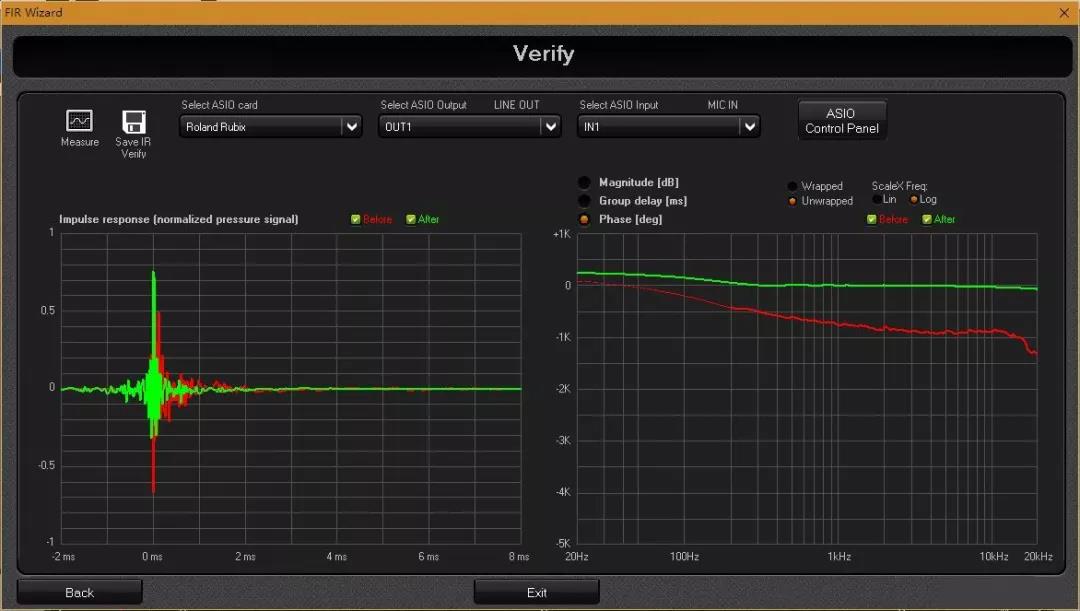Choose Unwrapped phase display
The width and height of the screenshot is (1080, 611).
[x=793, y=201]
